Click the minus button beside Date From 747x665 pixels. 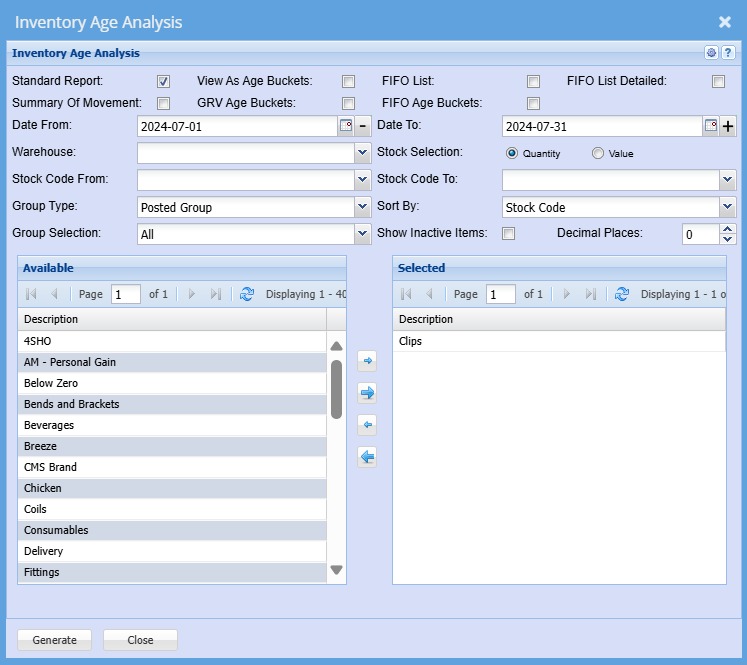pos(363,126)
